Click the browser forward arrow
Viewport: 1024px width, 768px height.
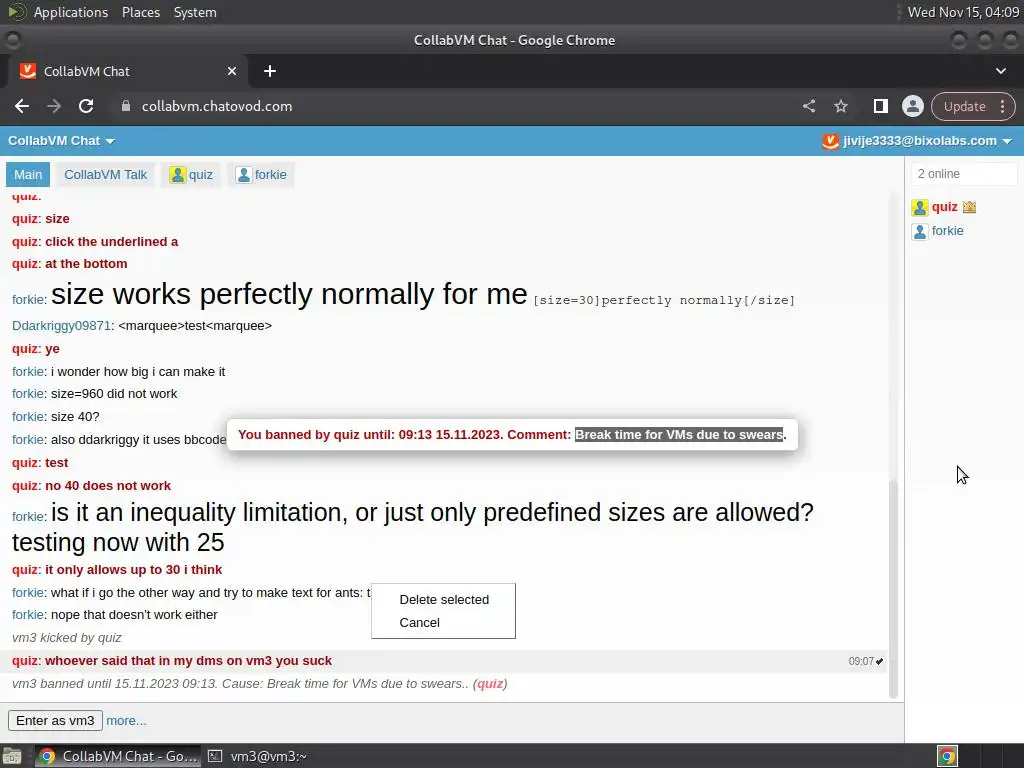point(54,106)
